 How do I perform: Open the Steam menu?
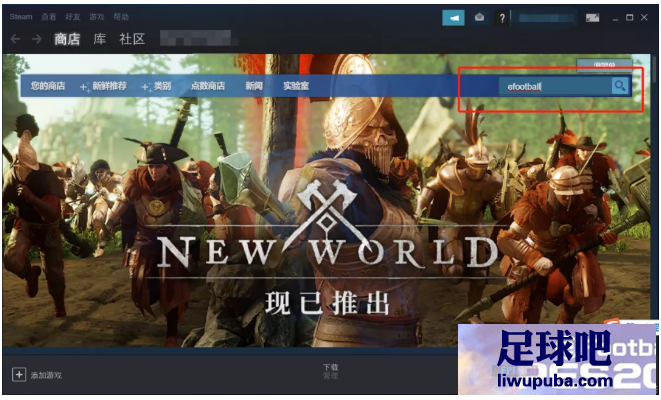[21, 17]
